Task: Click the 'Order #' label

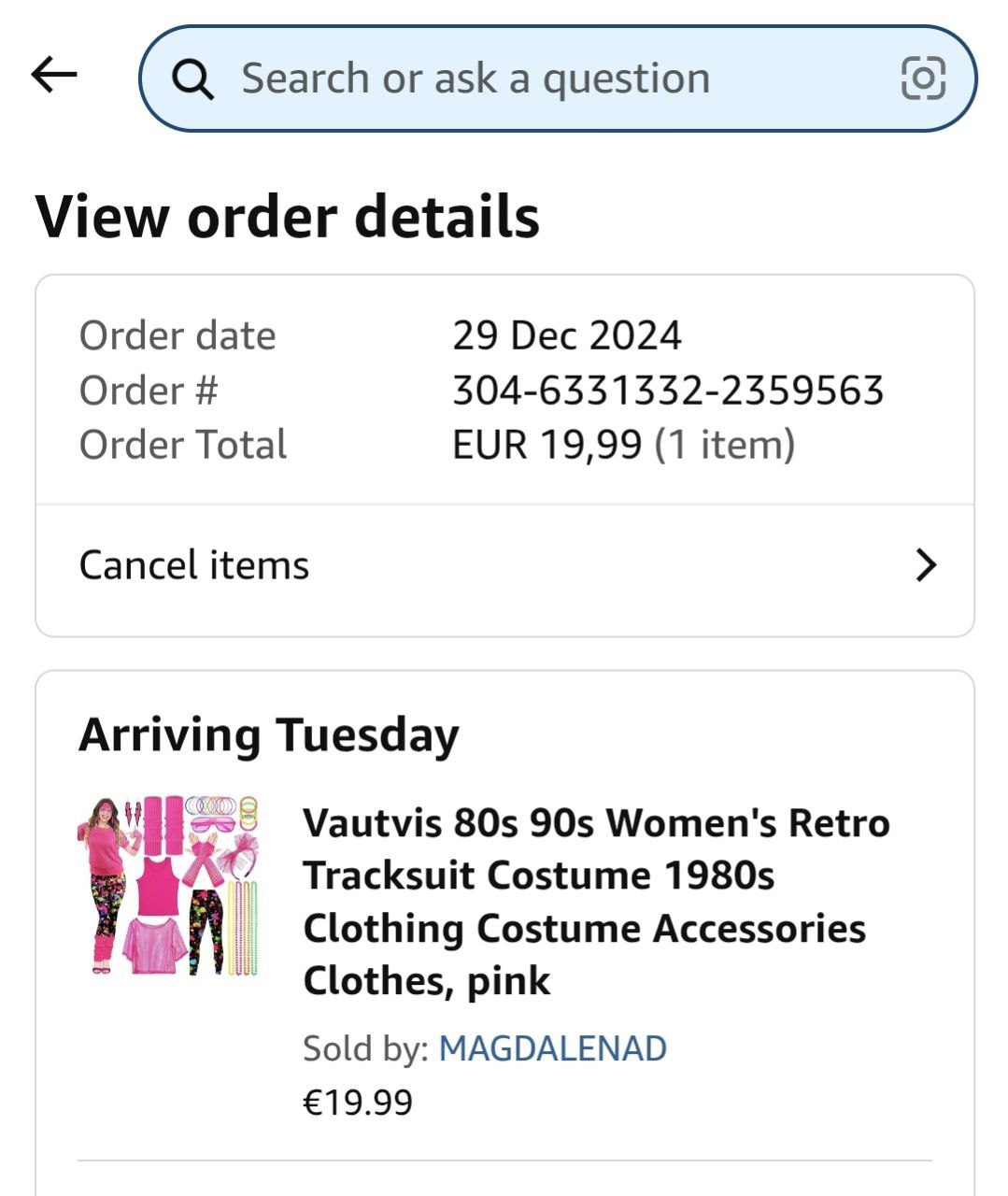Action: click(x=149, y=391)
